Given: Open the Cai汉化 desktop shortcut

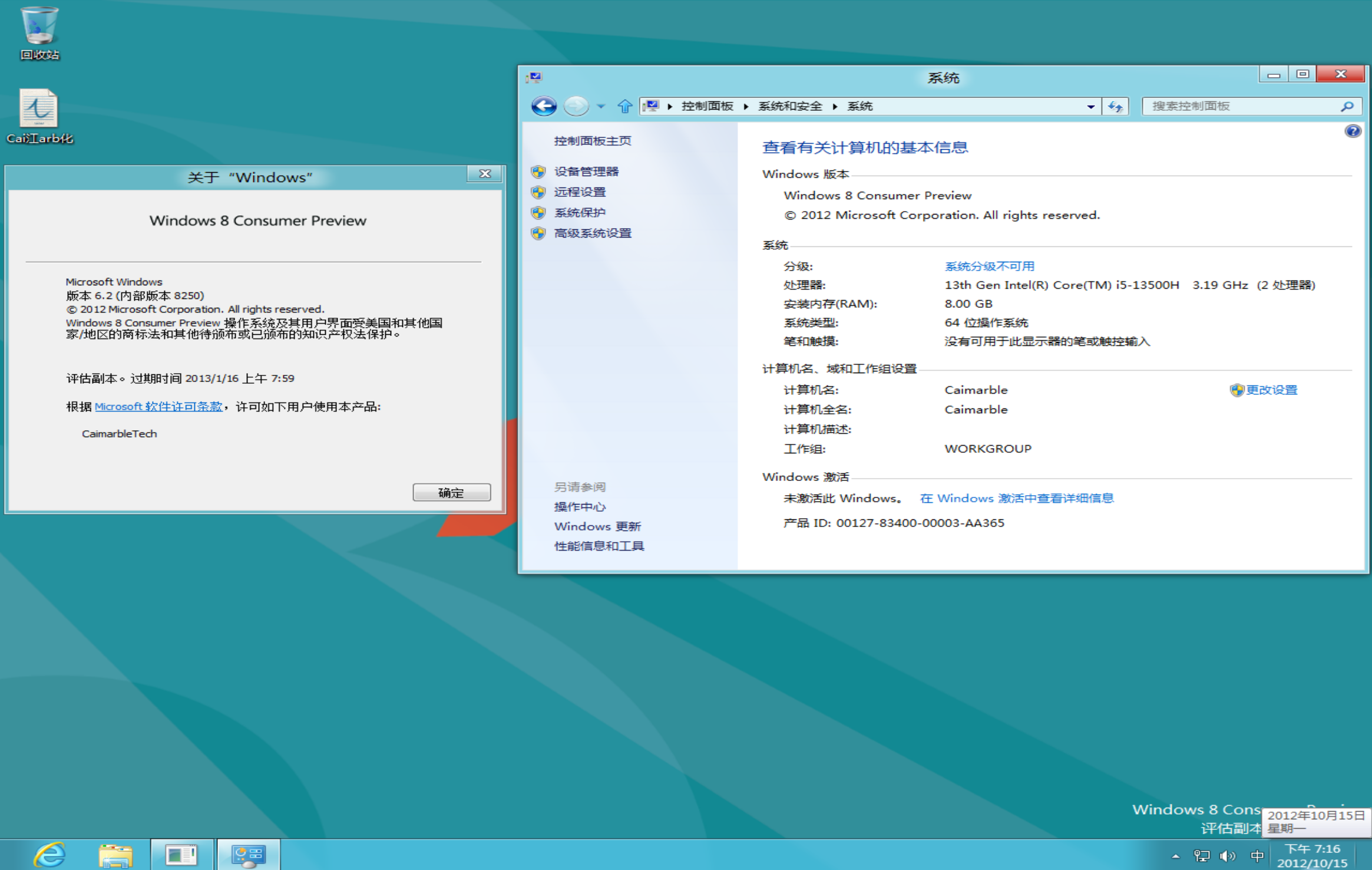Looking at the screenshot, I should click(39, 113).
